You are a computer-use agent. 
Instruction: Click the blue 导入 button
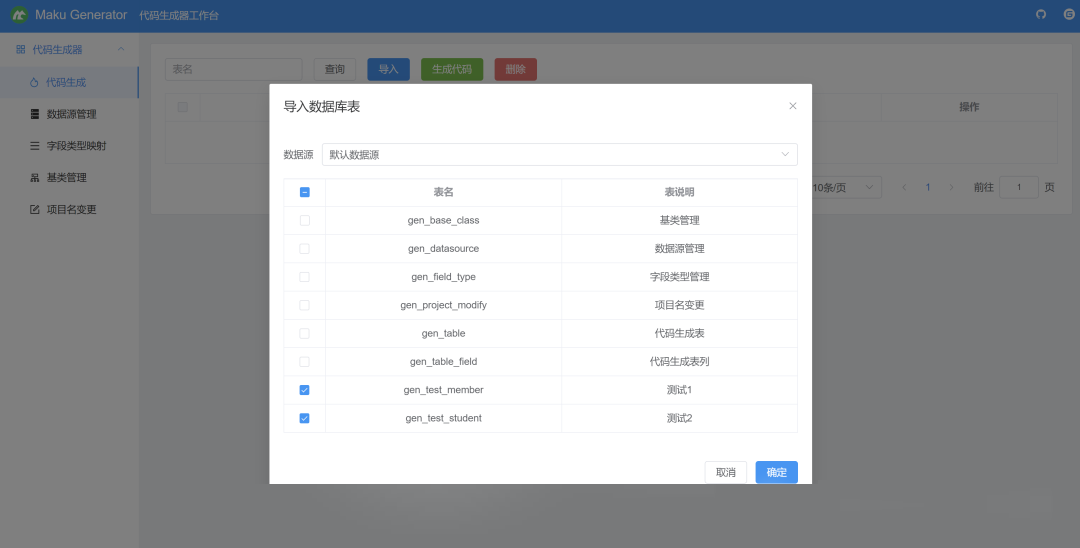(388, 70)
